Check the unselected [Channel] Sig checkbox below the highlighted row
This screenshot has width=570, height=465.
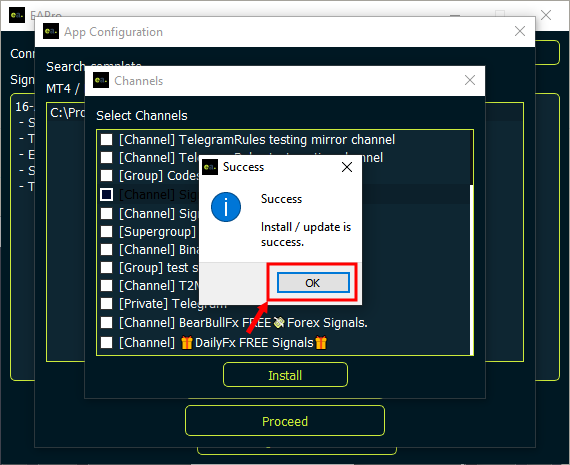coord(107,213)
